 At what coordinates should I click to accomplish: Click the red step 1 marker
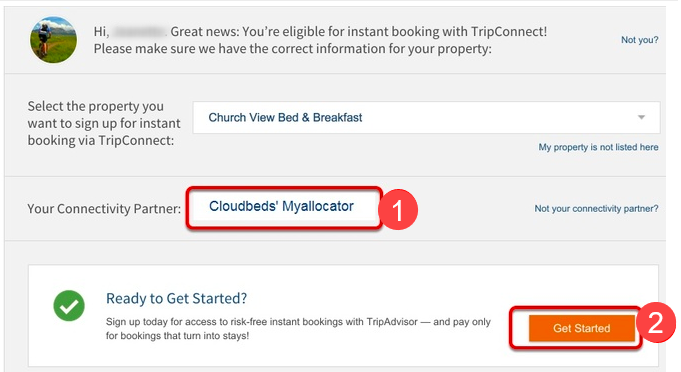pos(398,210)
